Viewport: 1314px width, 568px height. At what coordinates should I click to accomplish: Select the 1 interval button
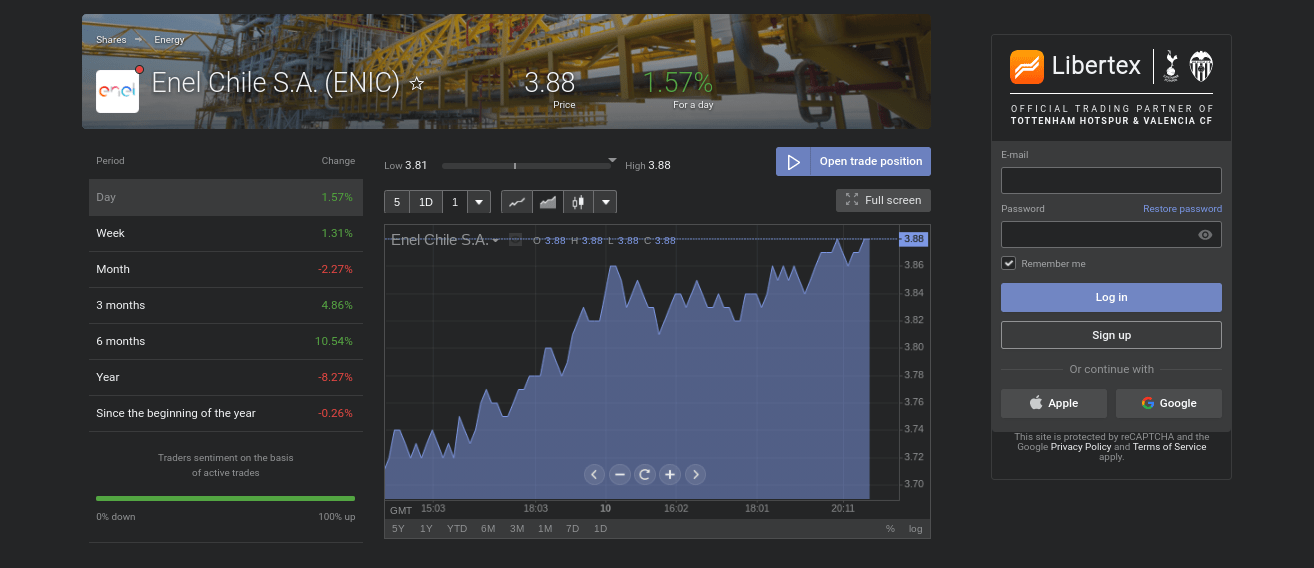click(x=455, y=202)
